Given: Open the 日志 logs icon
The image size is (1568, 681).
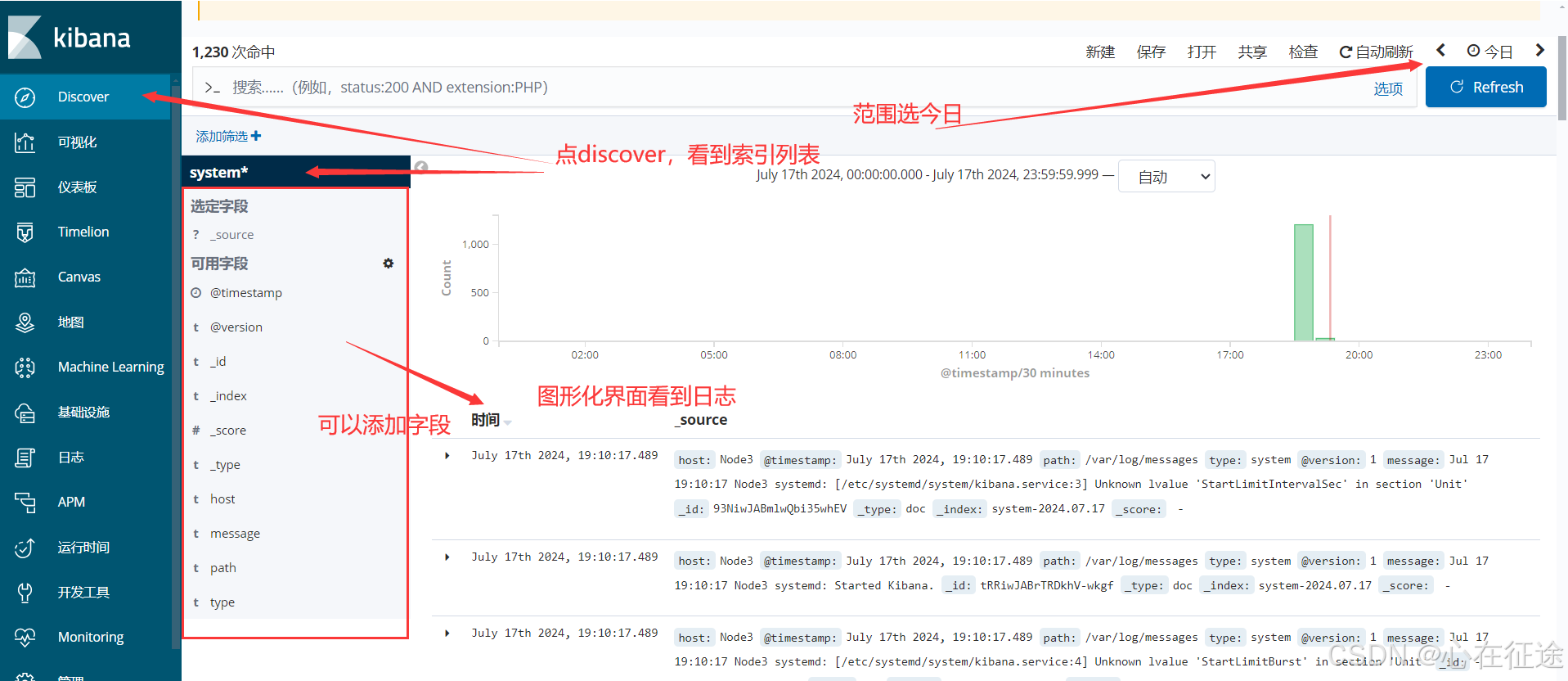Looking at the screenshot, I should point(25,458).
